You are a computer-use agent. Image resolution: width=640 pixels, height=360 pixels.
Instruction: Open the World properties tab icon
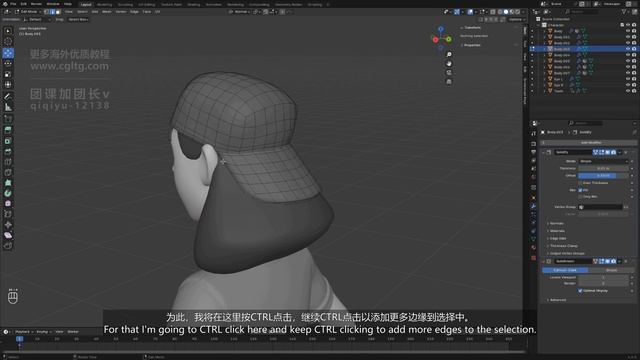coord(533,177)
